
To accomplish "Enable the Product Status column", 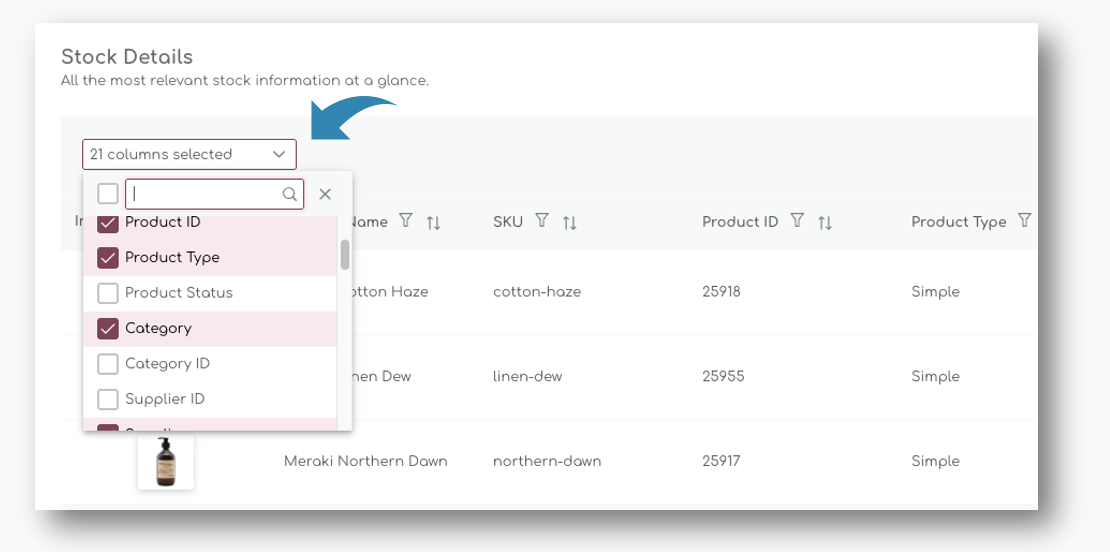I will [108, 293].
